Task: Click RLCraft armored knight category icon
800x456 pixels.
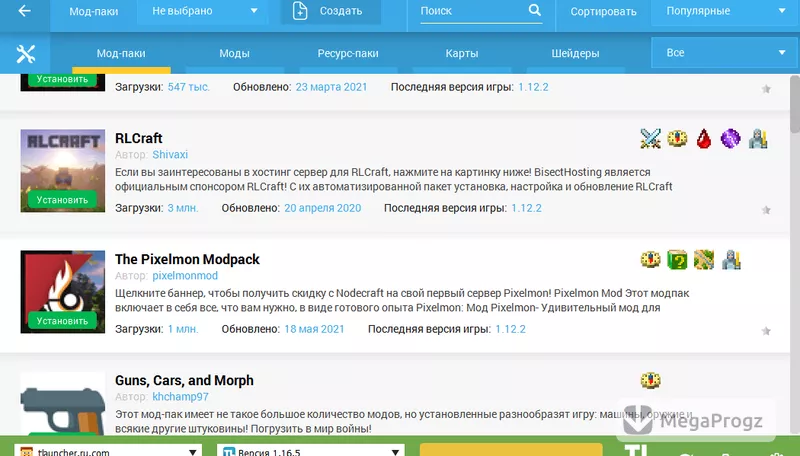Action: 758,138
